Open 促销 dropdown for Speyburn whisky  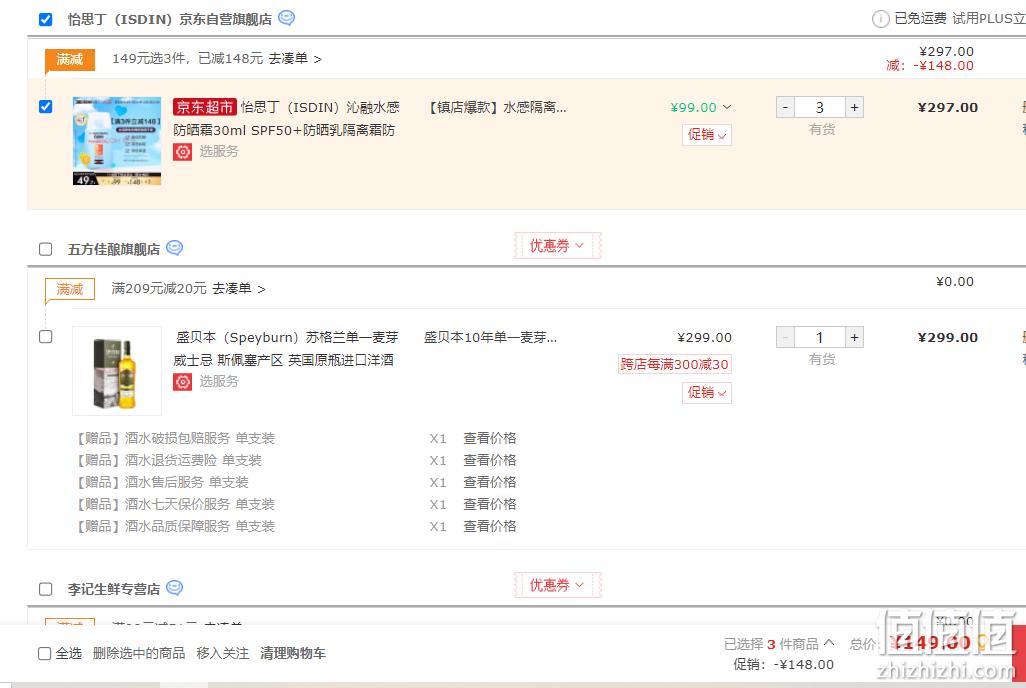coord(707,393)
